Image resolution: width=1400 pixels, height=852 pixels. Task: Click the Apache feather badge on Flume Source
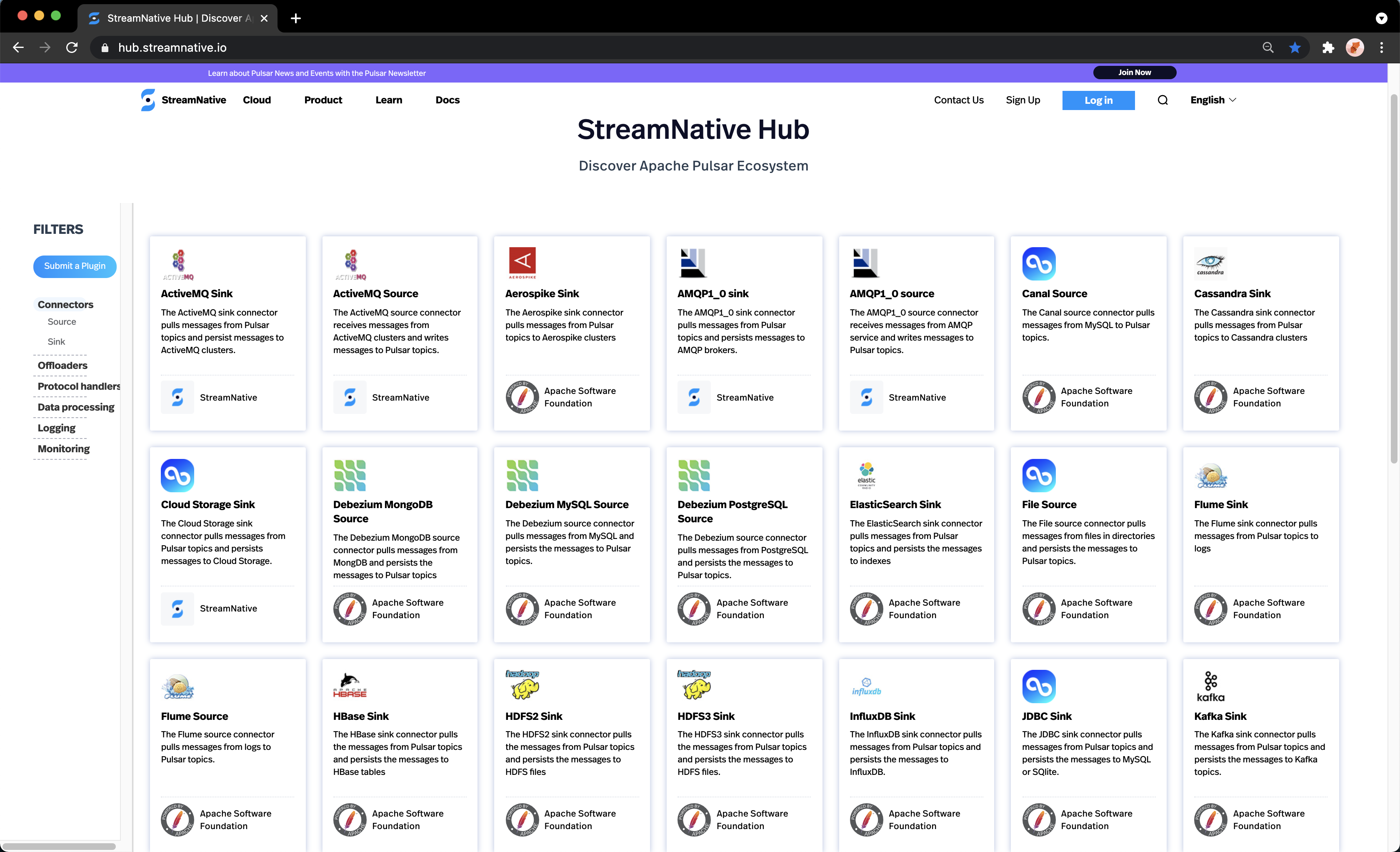tap(177, 819)
